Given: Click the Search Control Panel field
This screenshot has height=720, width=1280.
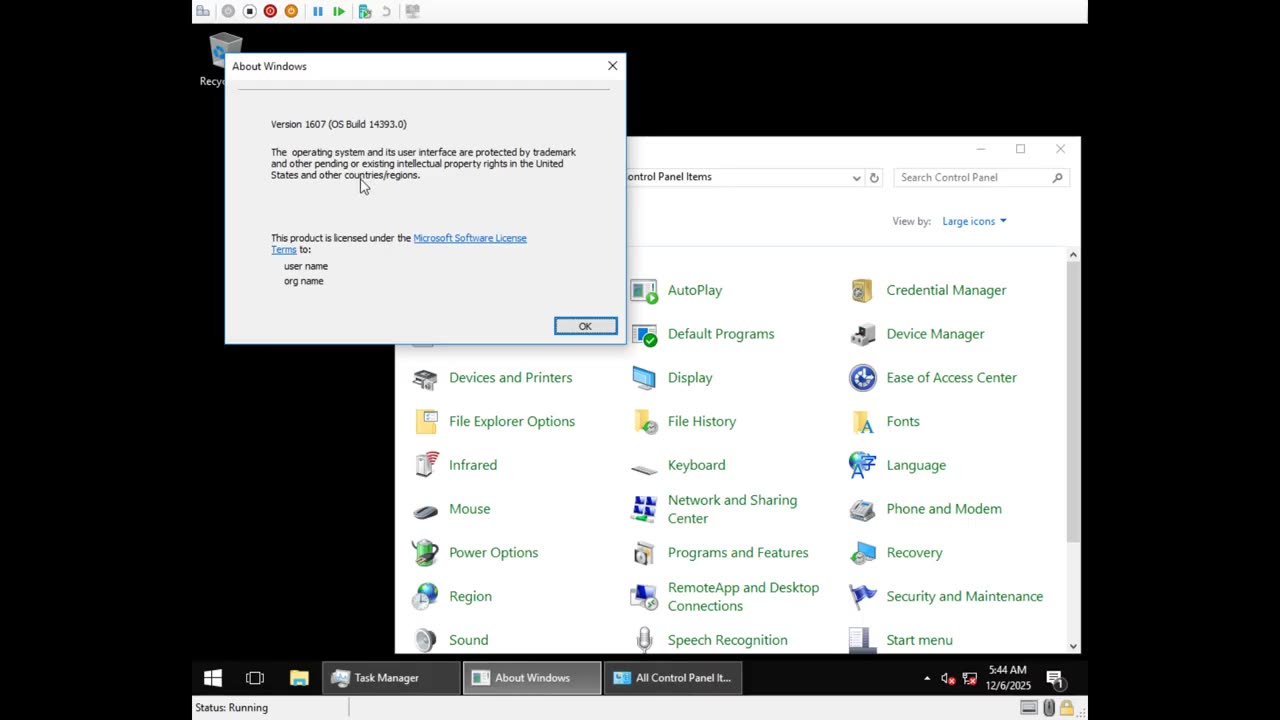Looking at the screenshot, I should (x=982, y=178).
